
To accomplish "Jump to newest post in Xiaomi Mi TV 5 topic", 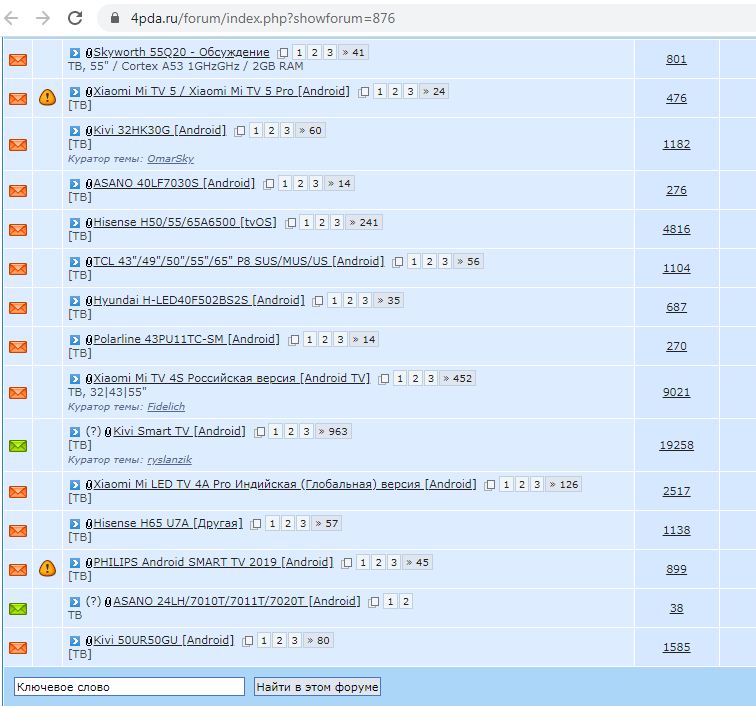I will (75, 92).
